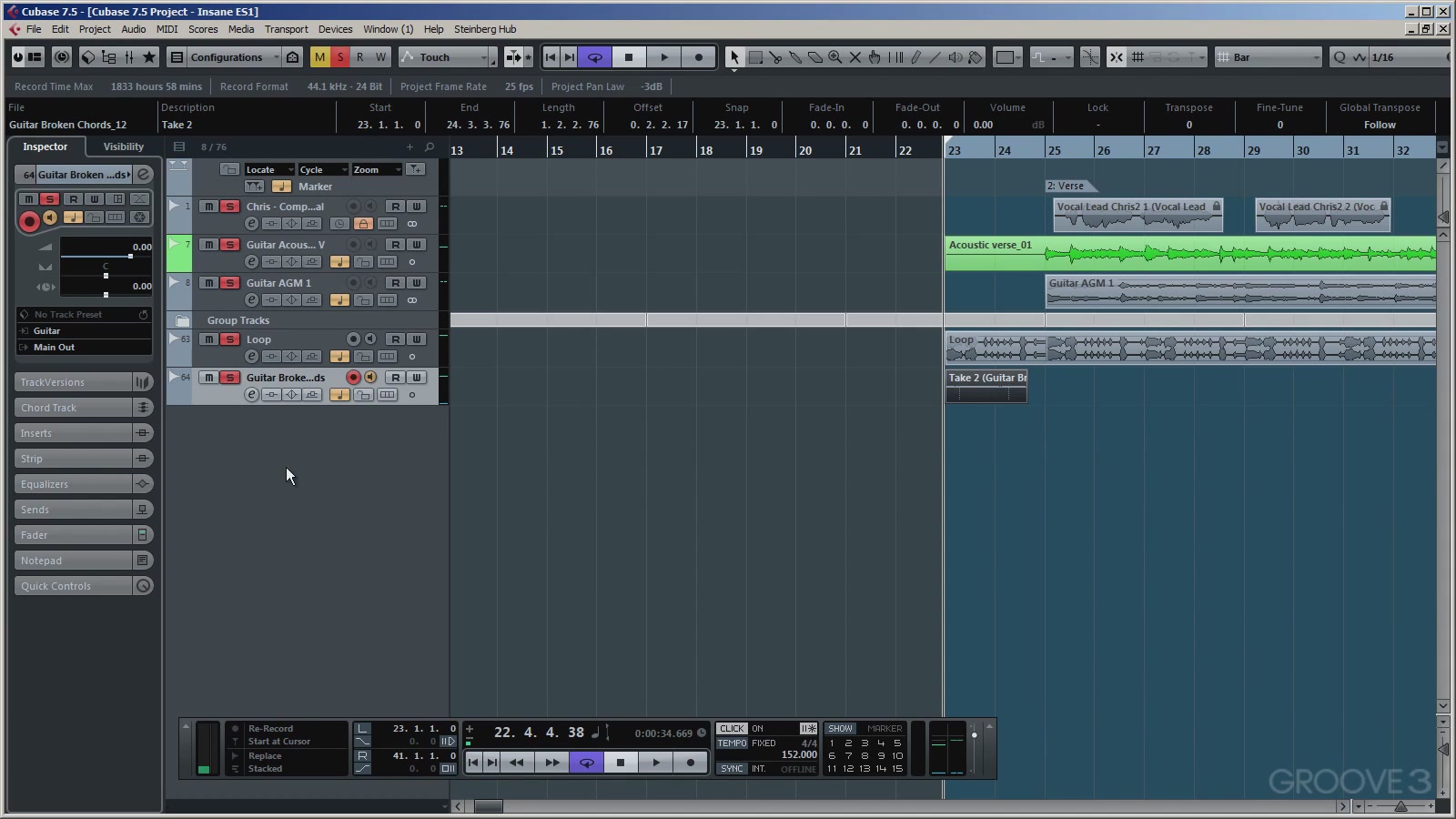Select the Zoom magnifier tool

click(835, 56)
